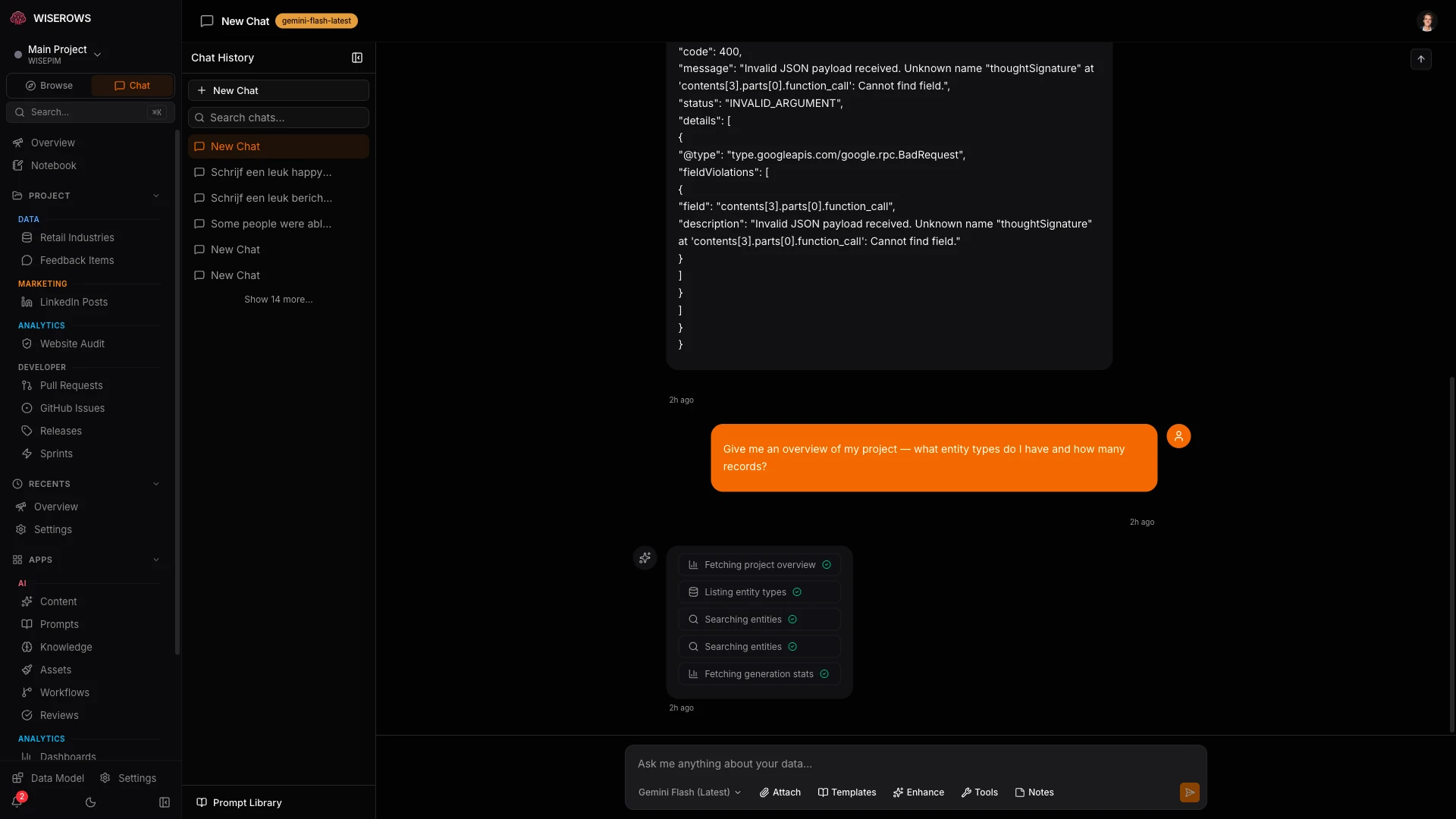Open the Templates panel
Viewport: 1456px width, 819px height.
[x=847, y=792]
